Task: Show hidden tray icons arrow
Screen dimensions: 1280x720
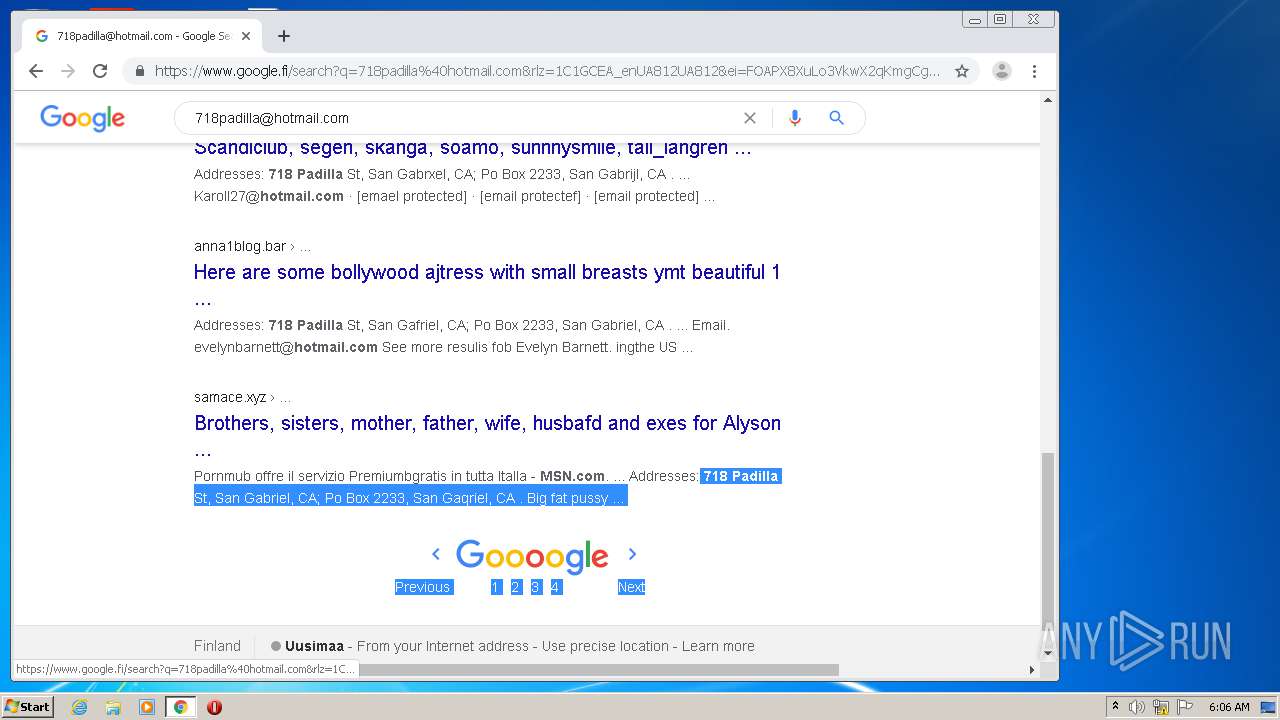Action: 1115,707
